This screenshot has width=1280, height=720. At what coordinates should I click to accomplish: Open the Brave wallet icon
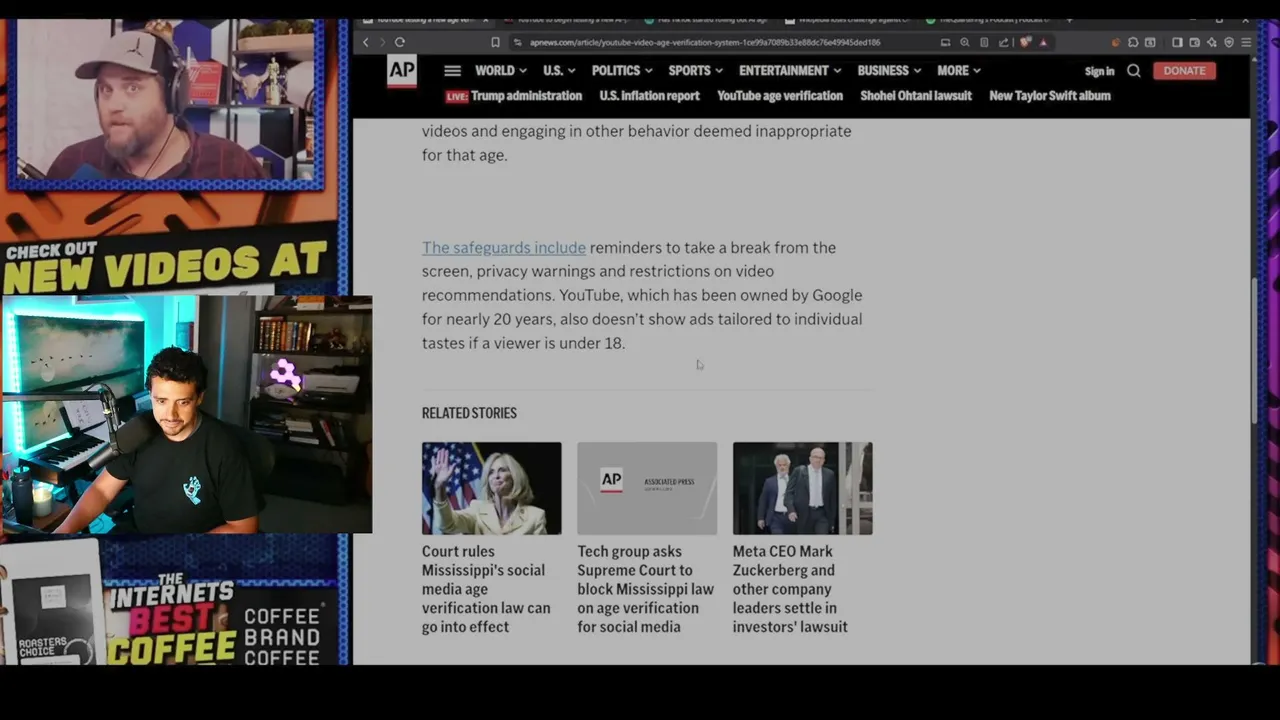1194,42
